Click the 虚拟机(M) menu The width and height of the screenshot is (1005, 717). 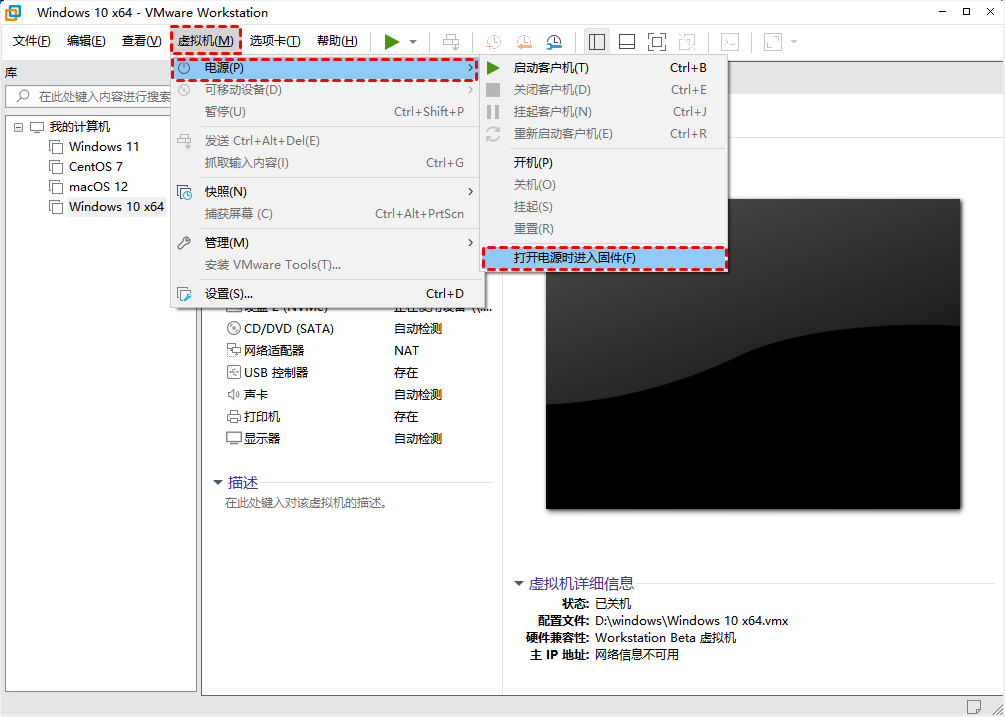point(206,41)
